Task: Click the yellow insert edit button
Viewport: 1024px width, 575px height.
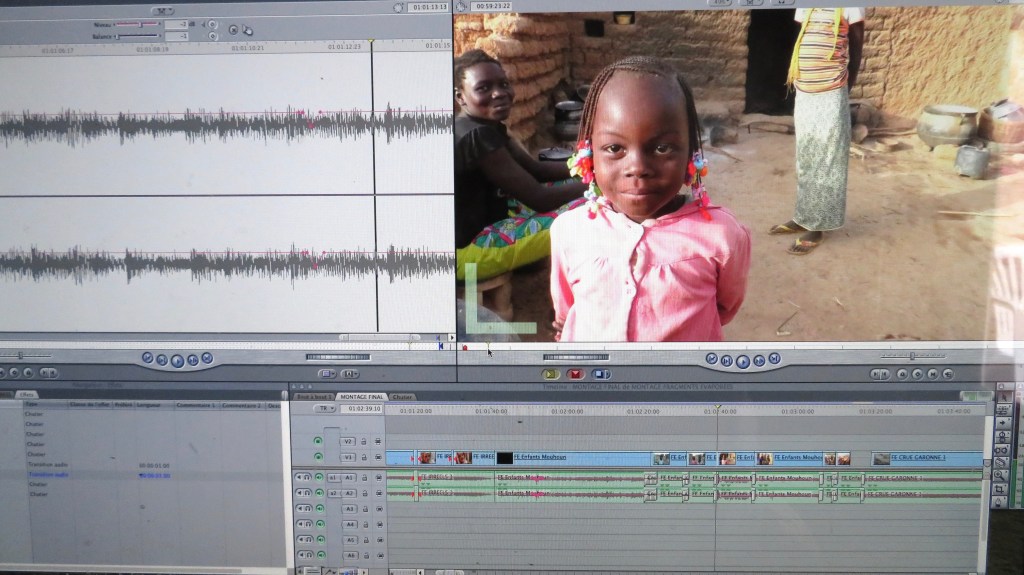Action: click(550, 374)
